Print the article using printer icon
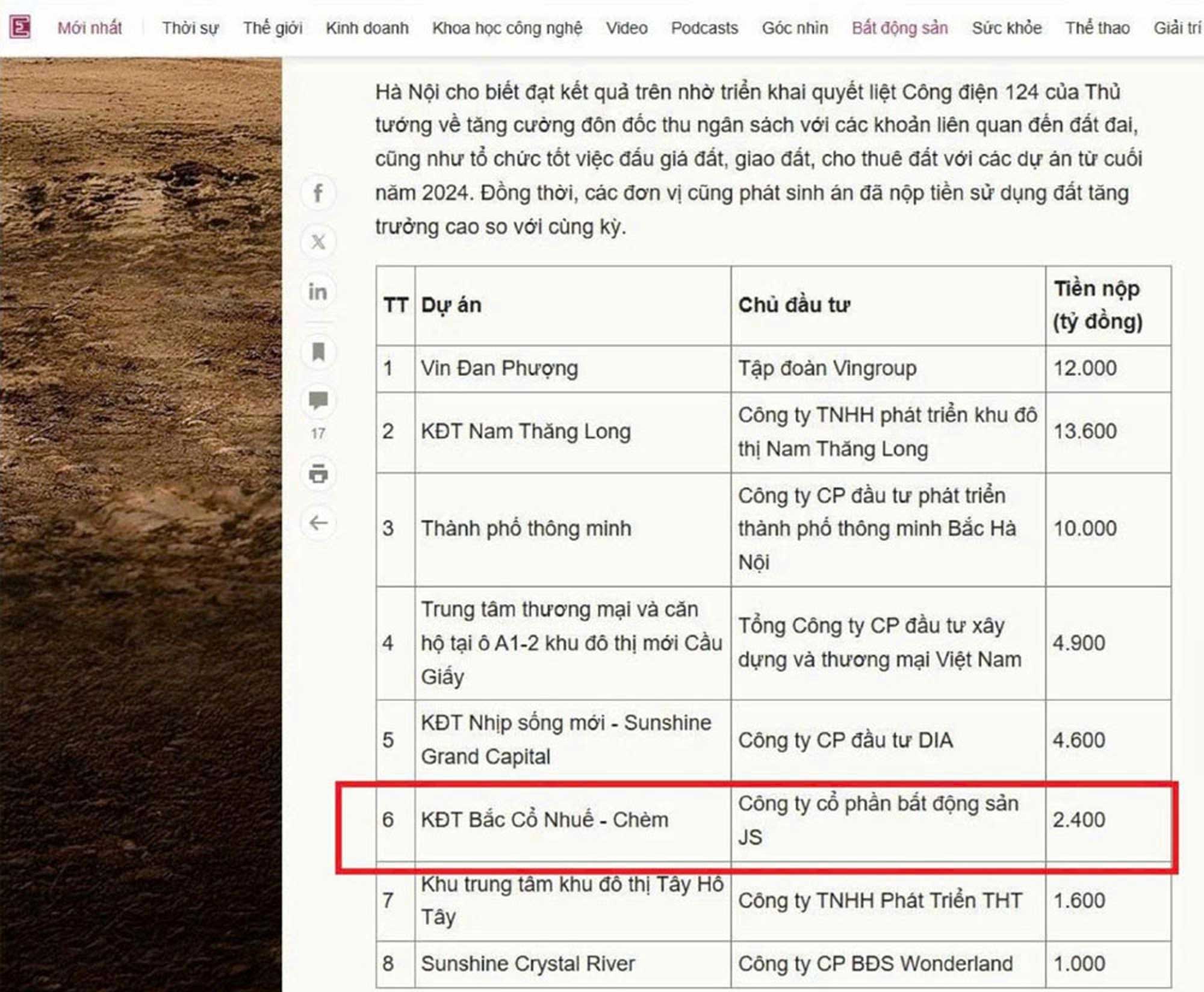The height and width of the screenshot is (992, 1204). (318, 474)
